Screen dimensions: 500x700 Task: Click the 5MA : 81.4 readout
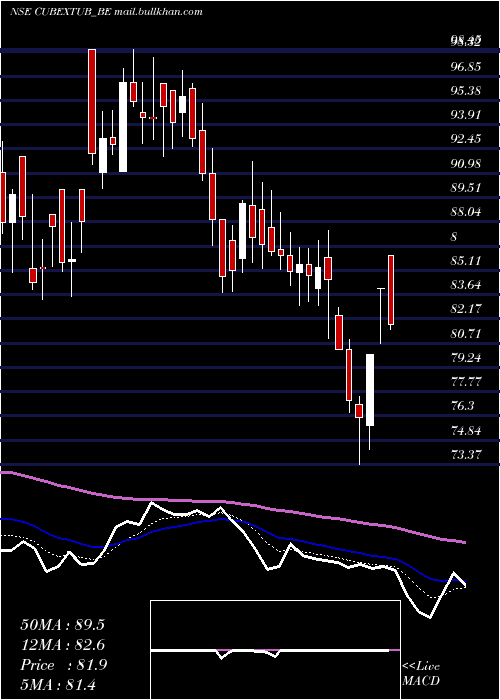(58, 685)
